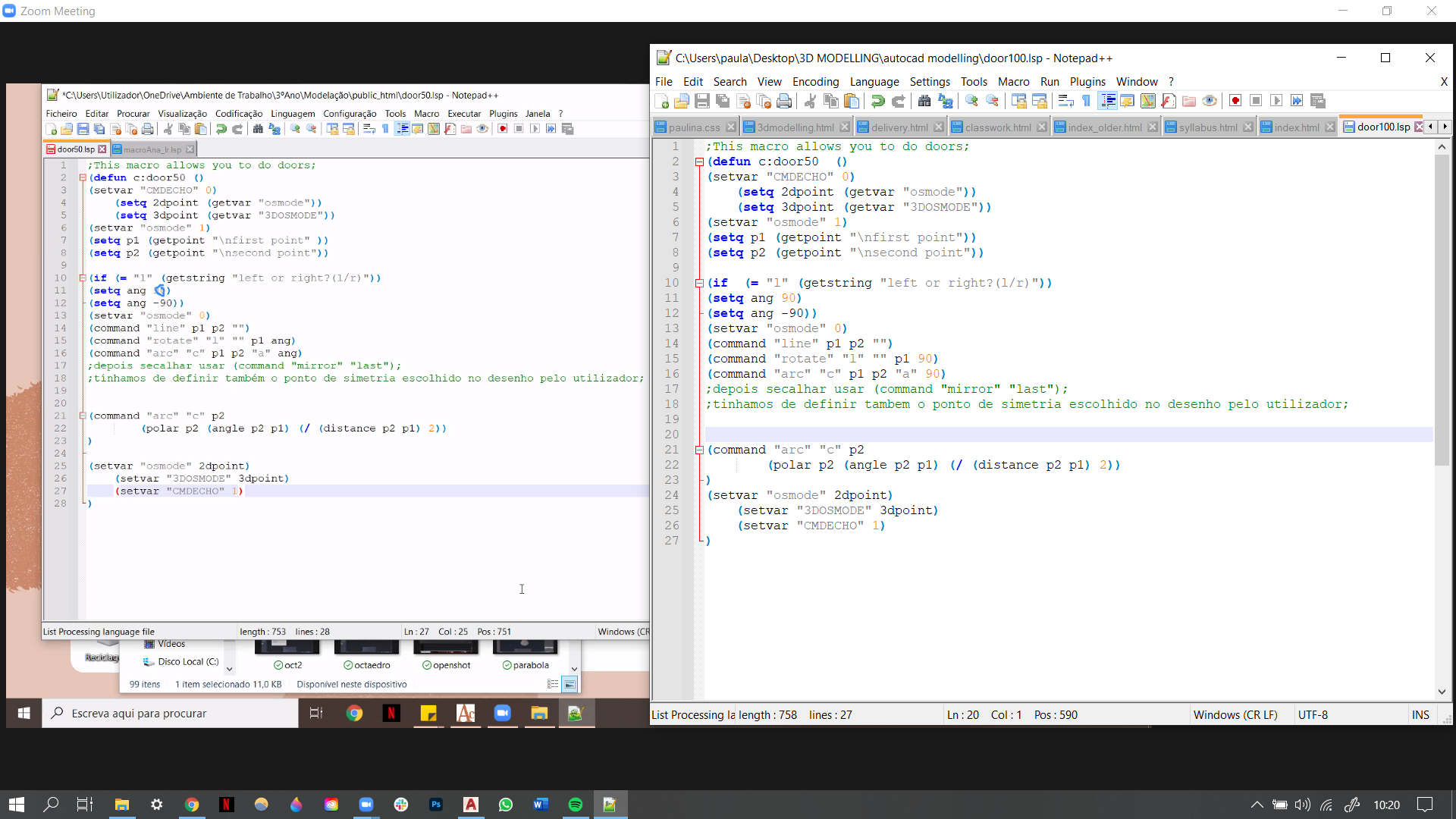Click Redo arrow in door100 Notepad++ toolbar
Screen dimensions: 1456x819
(x=899, y=101)
